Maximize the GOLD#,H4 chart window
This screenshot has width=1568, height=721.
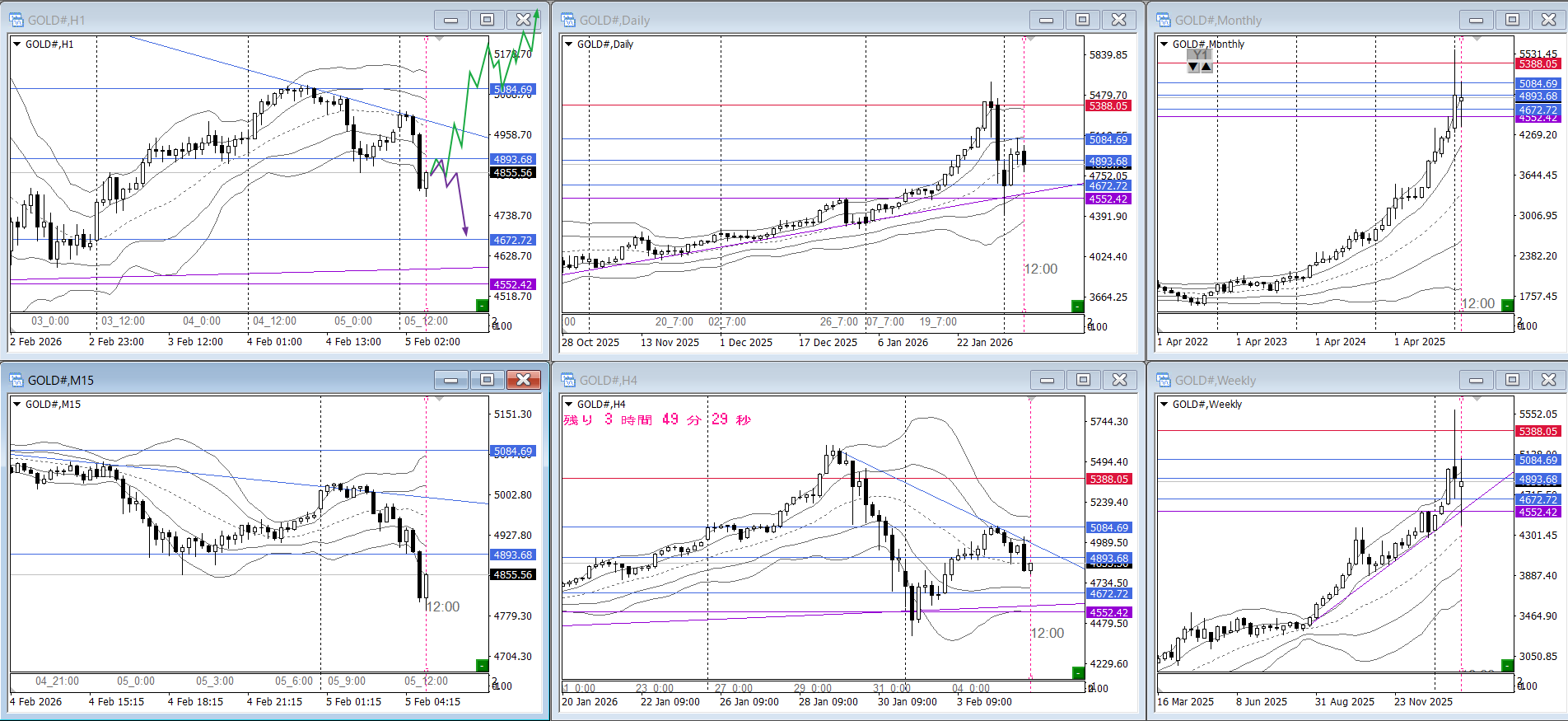(1083, 380)
